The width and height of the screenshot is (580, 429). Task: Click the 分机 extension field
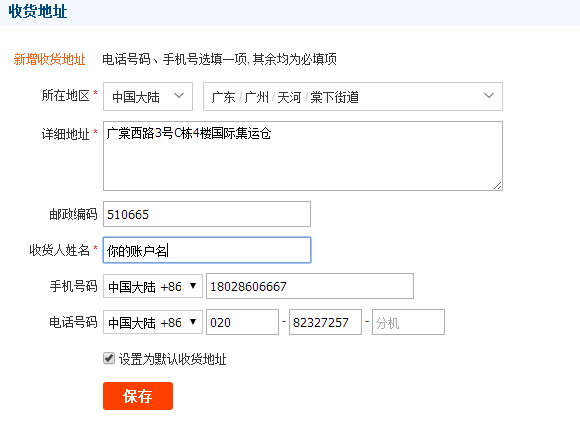coord(408,322)
